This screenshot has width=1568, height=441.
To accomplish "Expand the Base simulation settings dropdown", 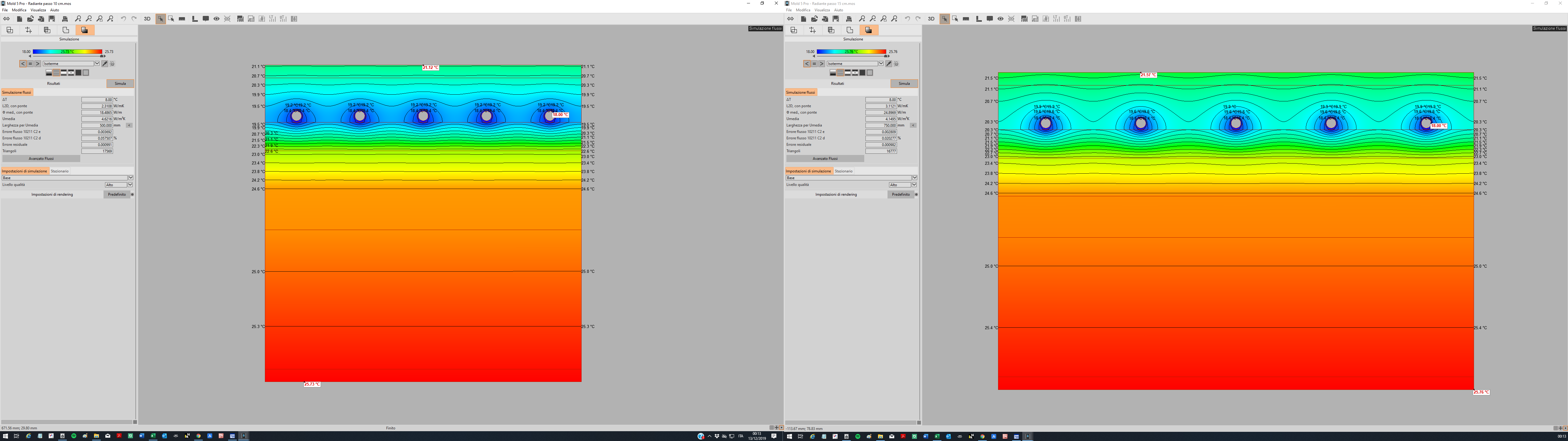I will tap(130, 178).
